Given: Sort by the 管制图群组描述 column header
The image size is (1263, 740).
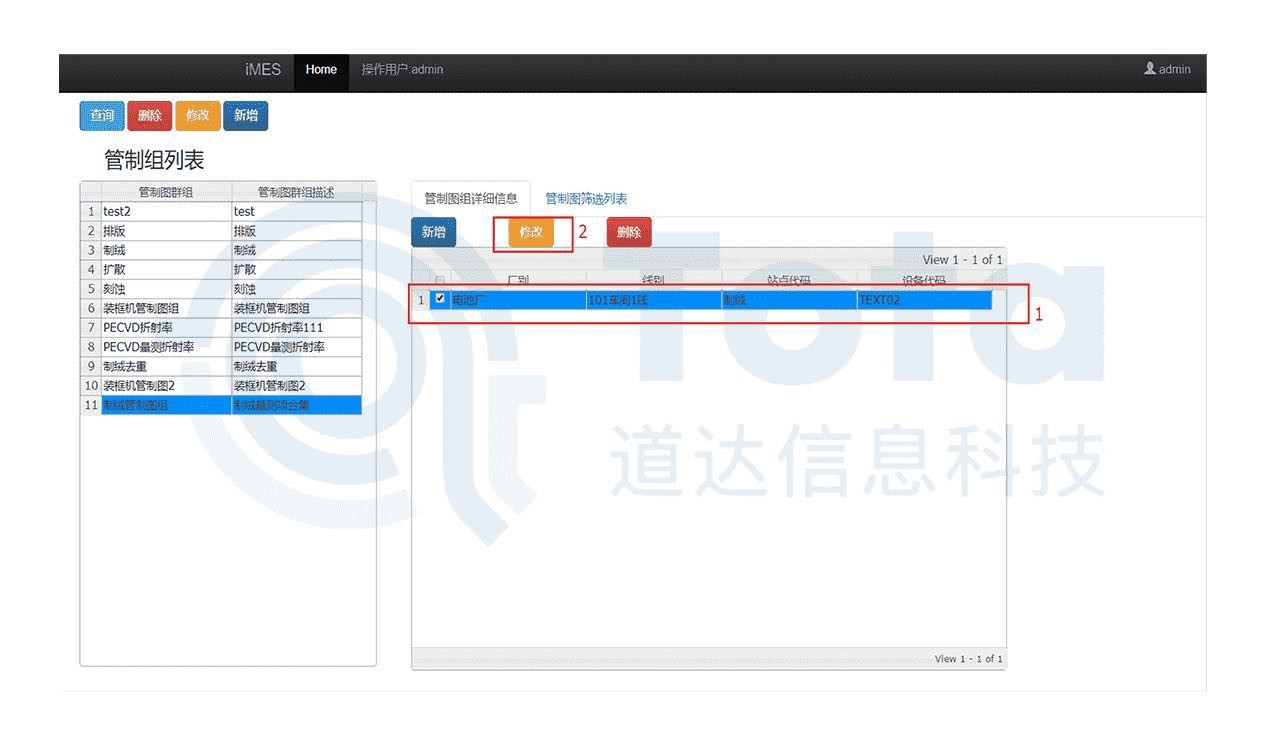Looking at the screenshot, I should pyautogui.click(x=297, y=193).
